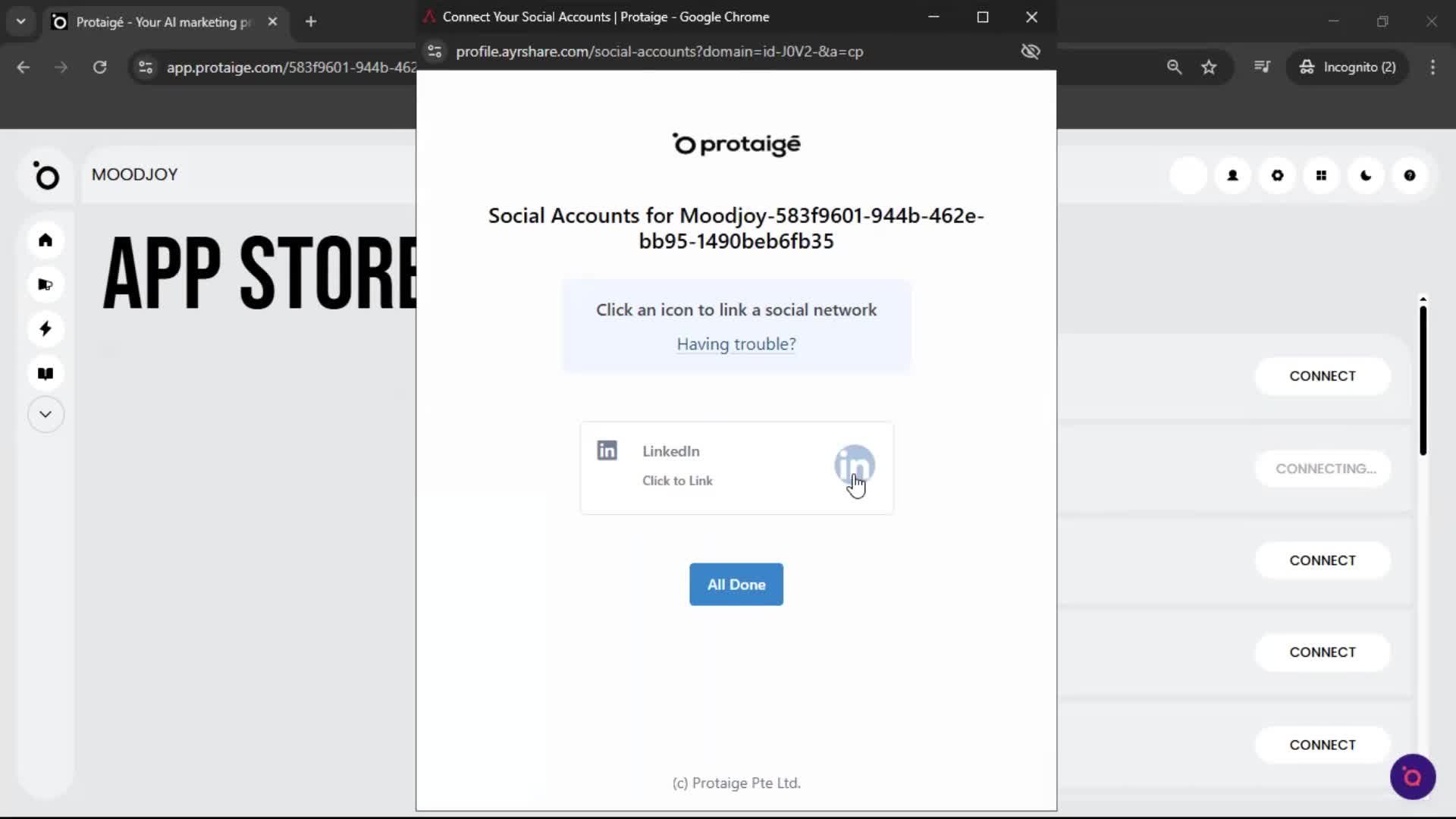
Task: Toggle site permissions via the tune icon in popup
Action: pos(434,52)
